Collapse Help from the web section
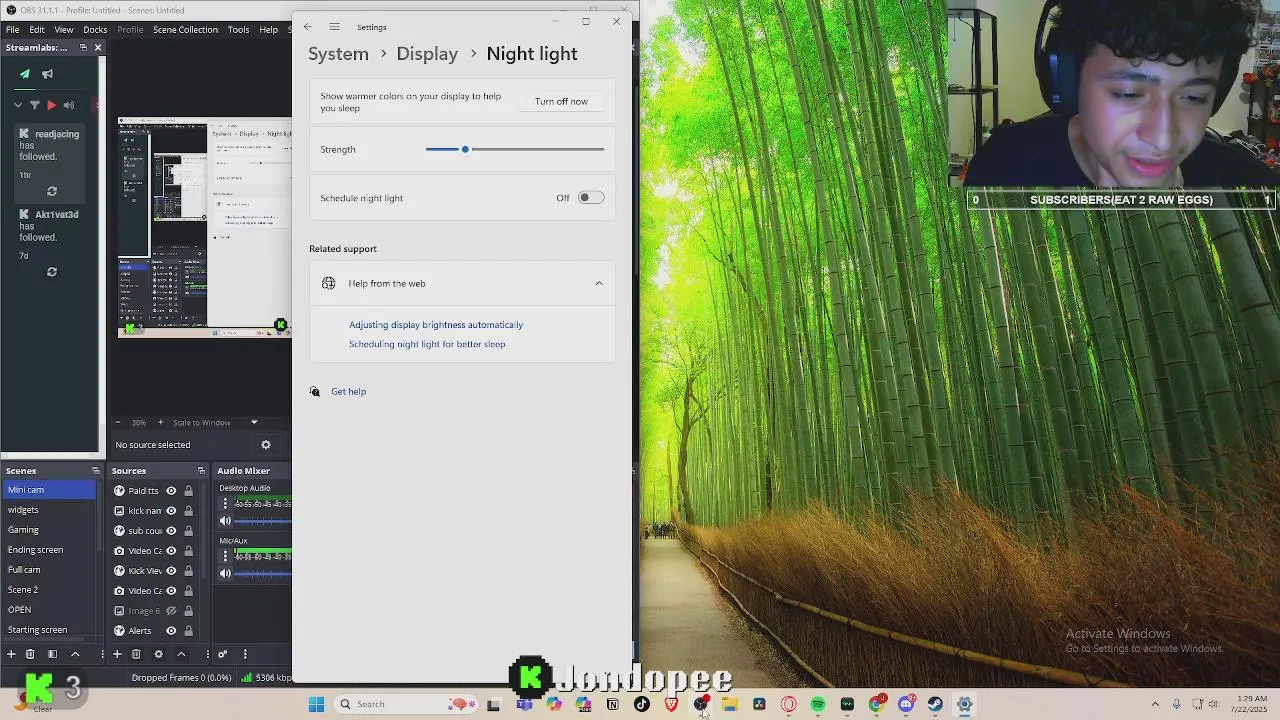The height and width of the screenshot is (720, 1280). pos(599,284)
